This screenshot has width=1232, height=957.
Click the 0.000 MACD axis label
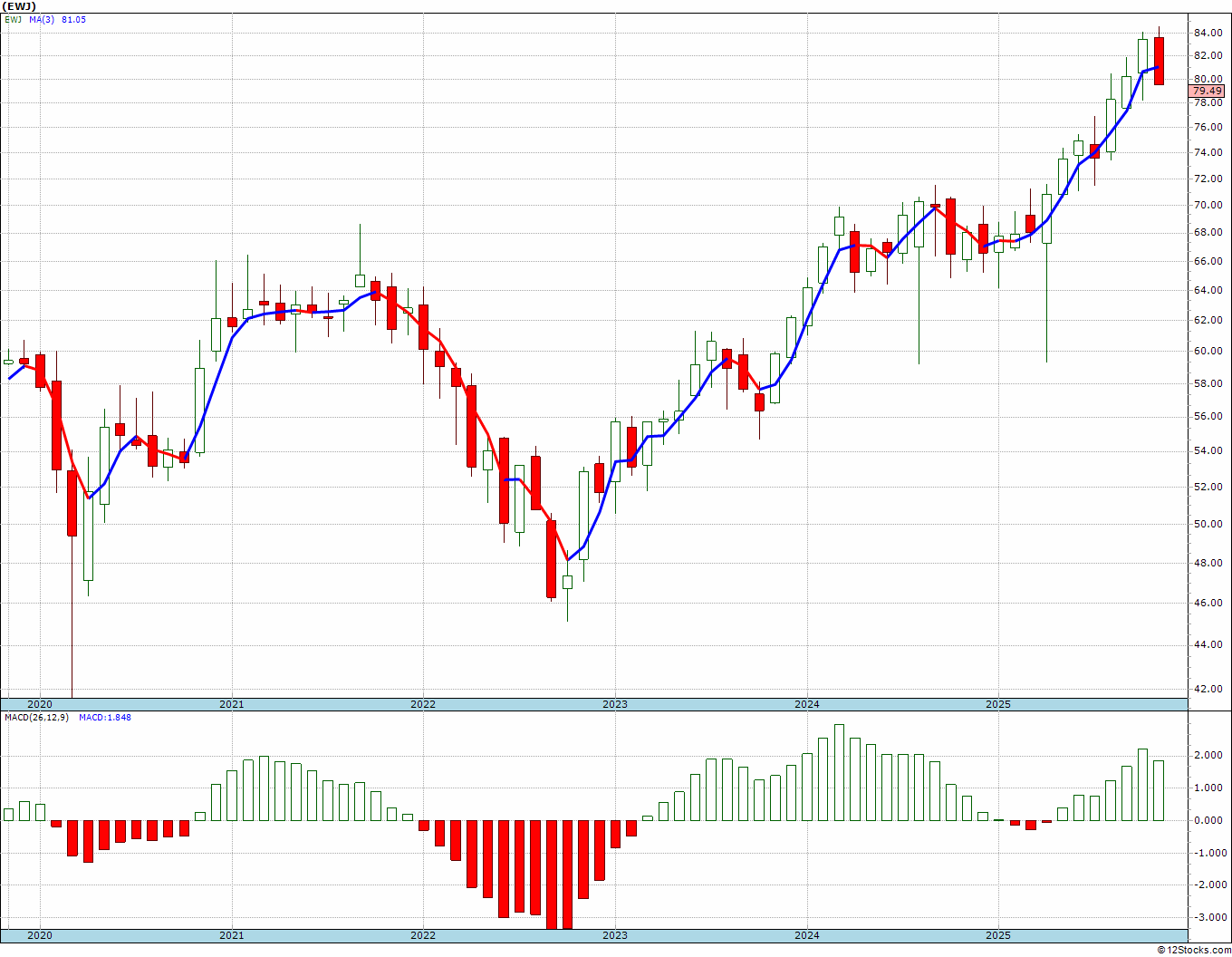coord(1209,821)
